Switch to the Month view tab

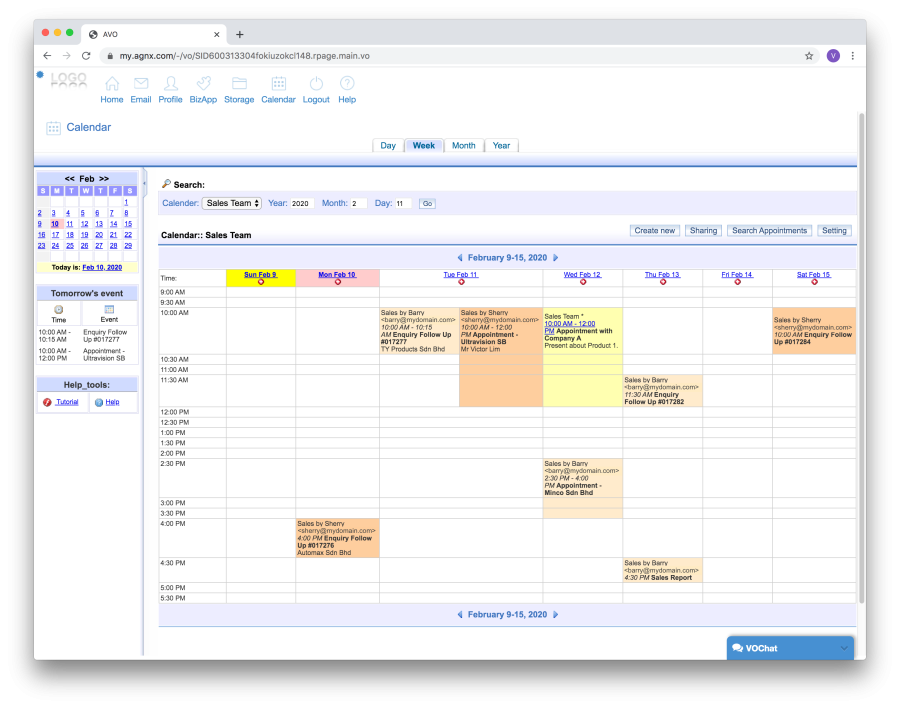pyautogui.click(x=463, y=146)
